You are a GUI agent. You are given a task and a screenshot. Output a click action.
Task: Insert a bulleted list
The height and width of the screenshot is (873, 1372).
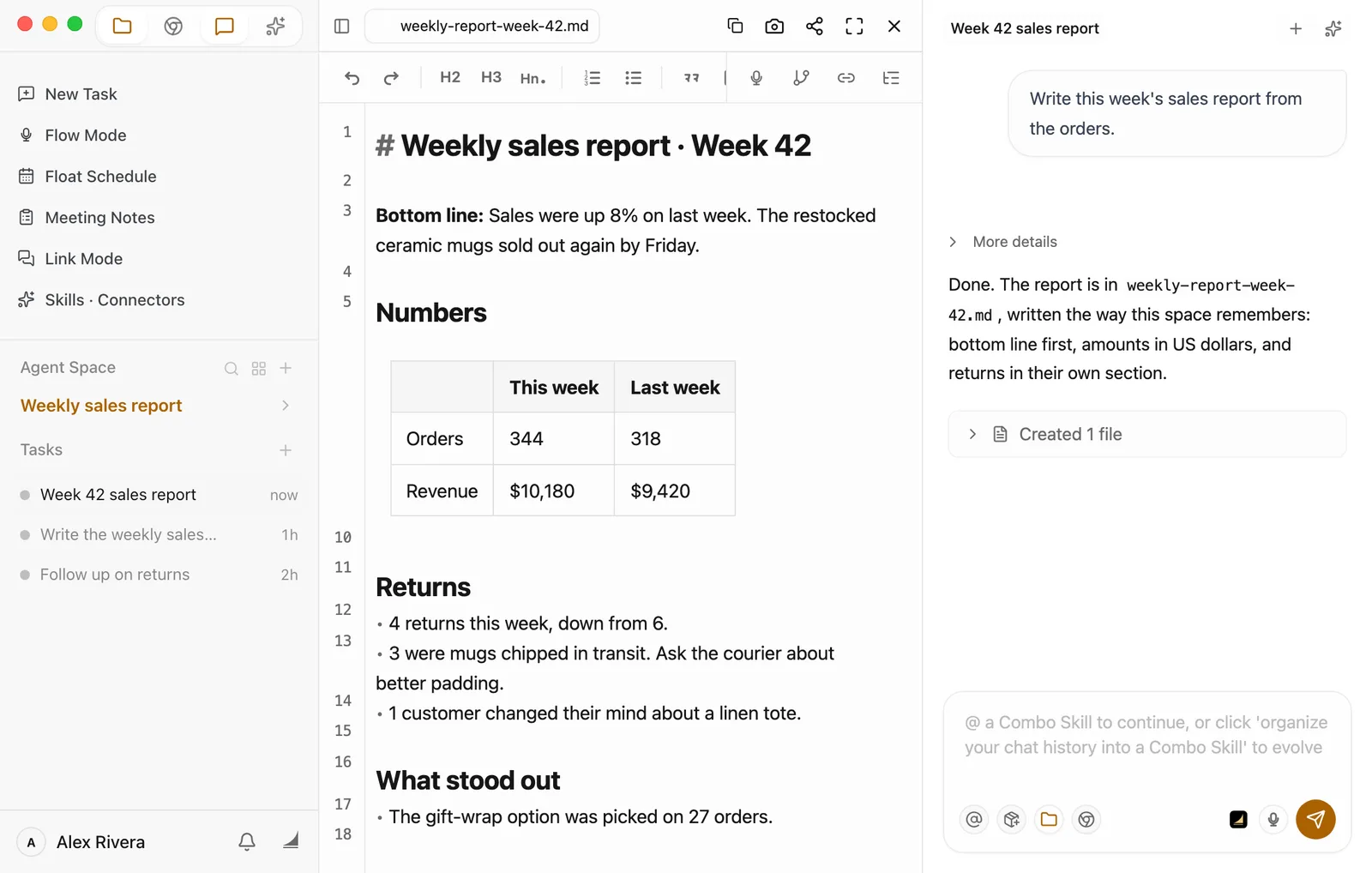tap(634, 78)
